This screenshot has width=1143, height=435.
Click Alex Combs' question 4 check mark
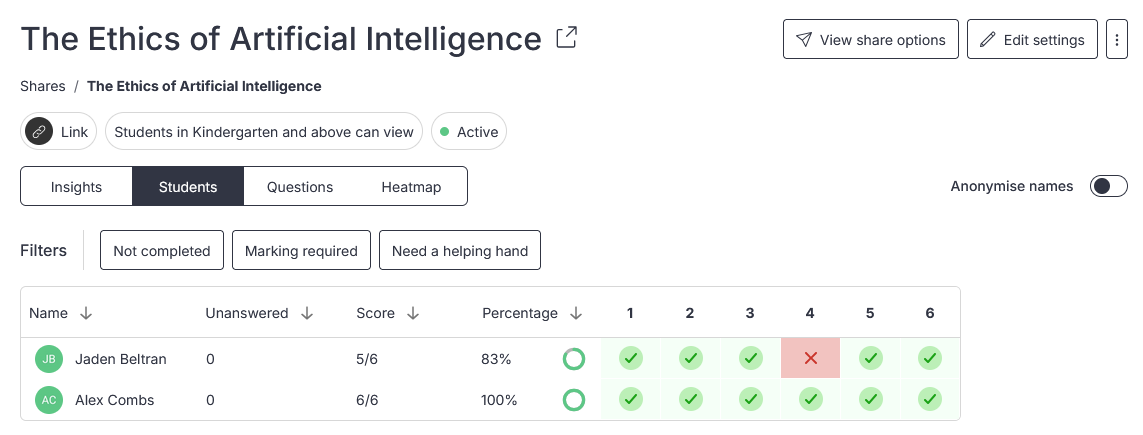810,400
